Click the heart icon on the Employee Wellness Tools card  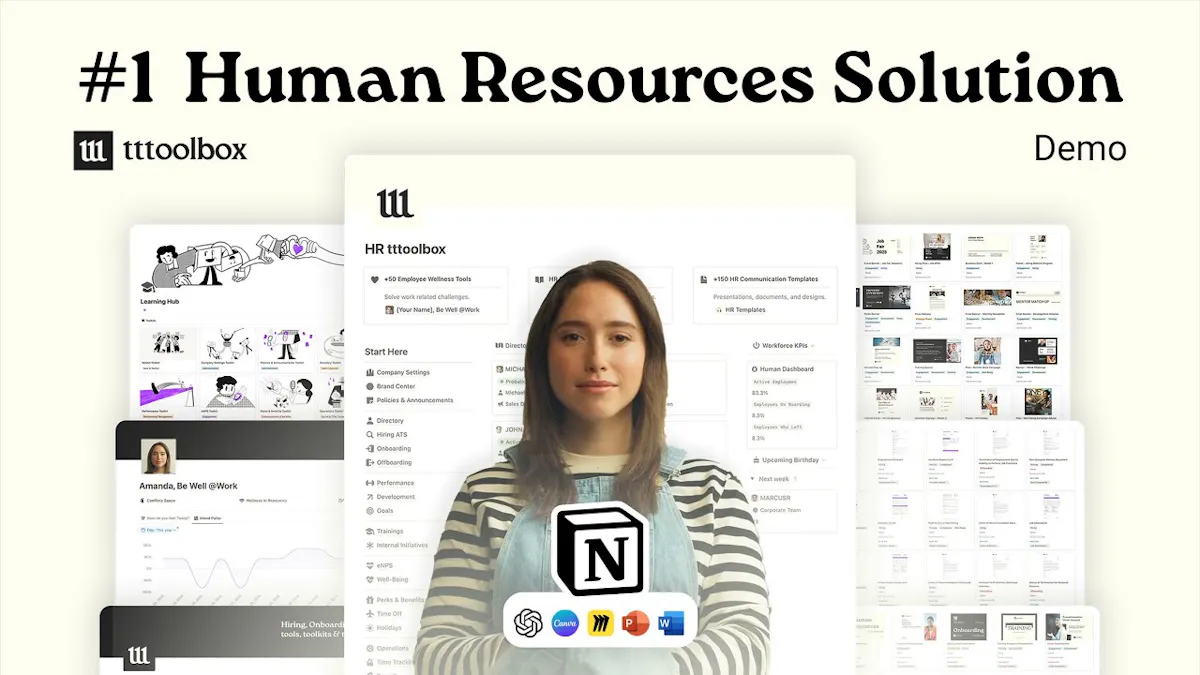click(375, 280)
